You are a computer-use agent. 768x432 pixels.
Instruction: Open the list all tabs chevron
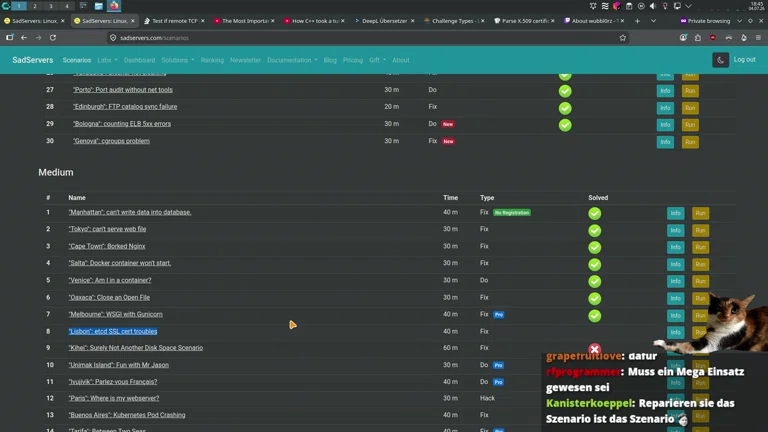point(653,21)
